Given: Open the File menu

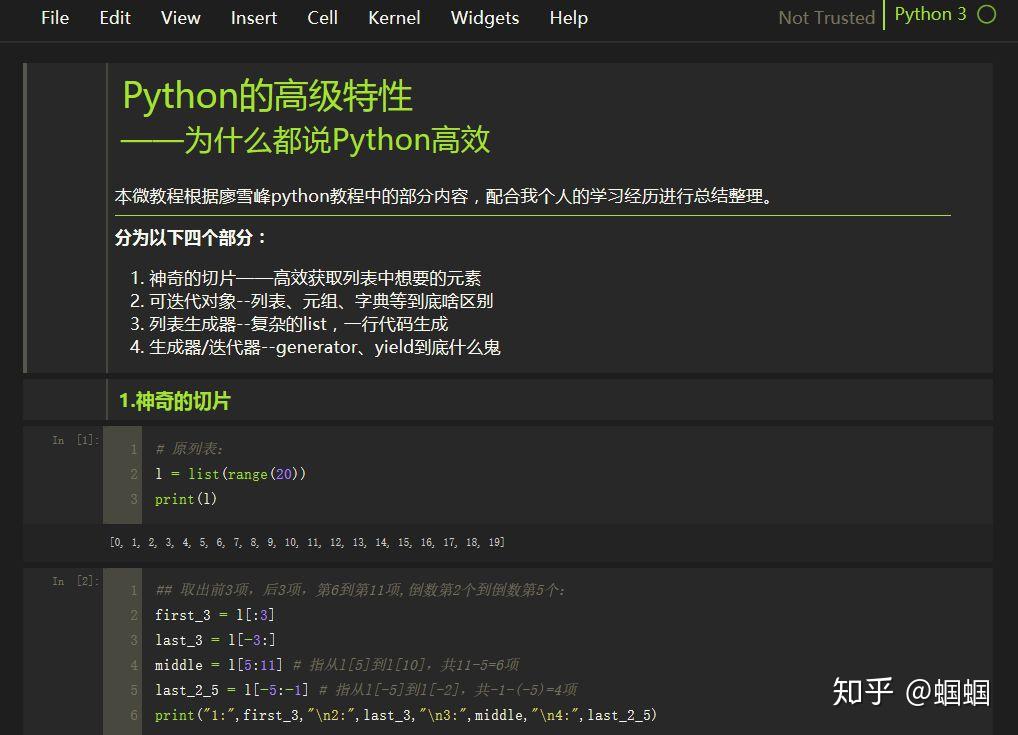Looking at the screenshot, I should coord(54,18).
